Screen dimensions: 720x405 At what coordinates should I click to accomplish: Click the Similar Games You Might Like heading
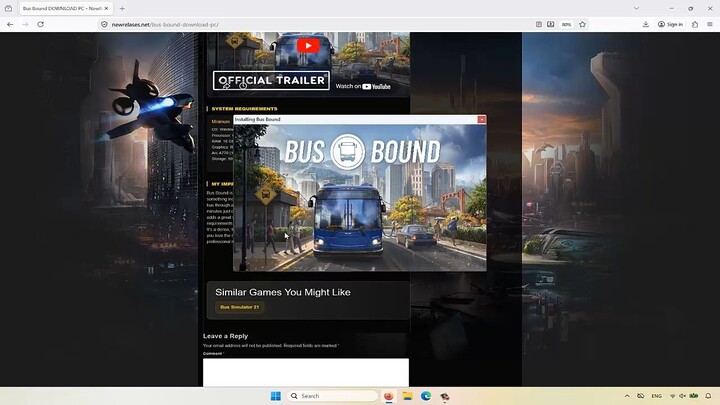[x=283, y=292]
